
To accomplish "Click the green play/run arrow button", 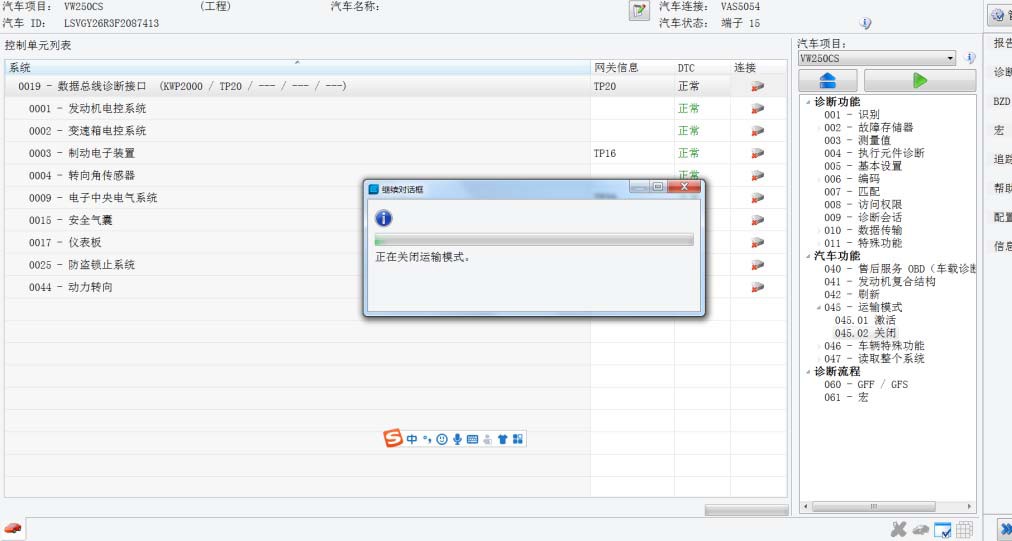I will coord(919,81).
